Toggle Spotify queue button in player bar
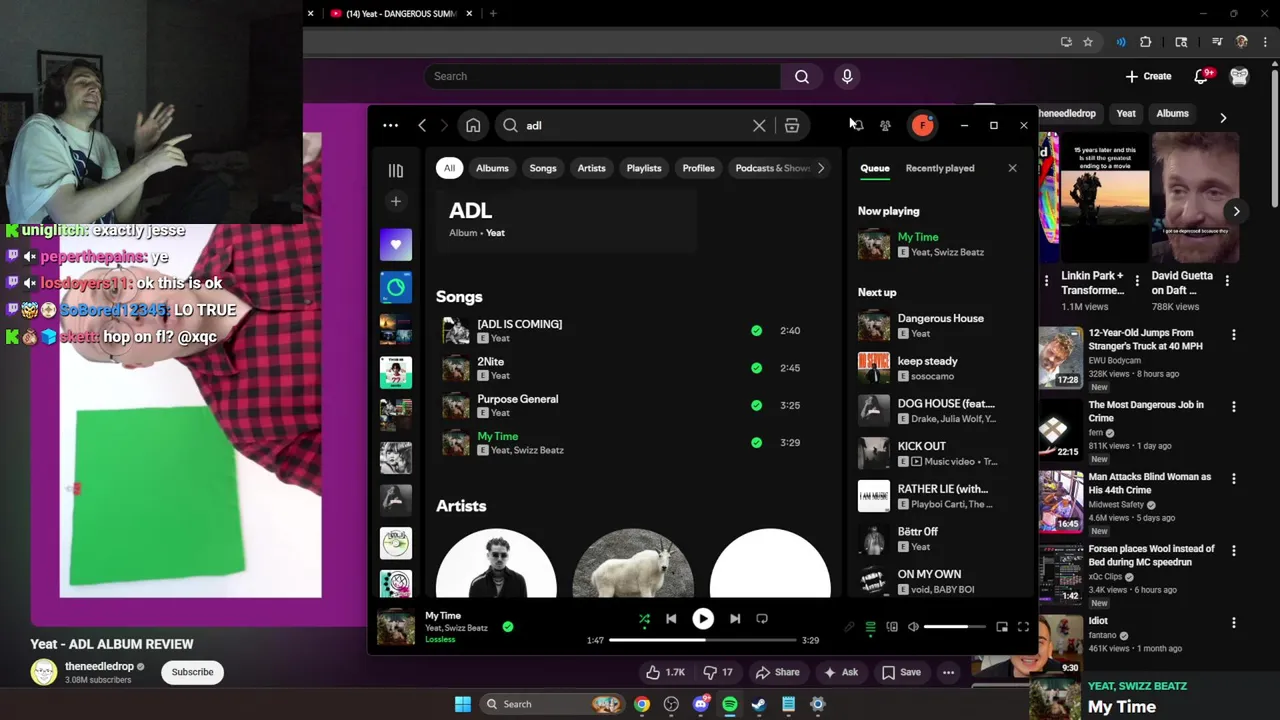This screenshot has height=720, width=1280. point(870,627)
